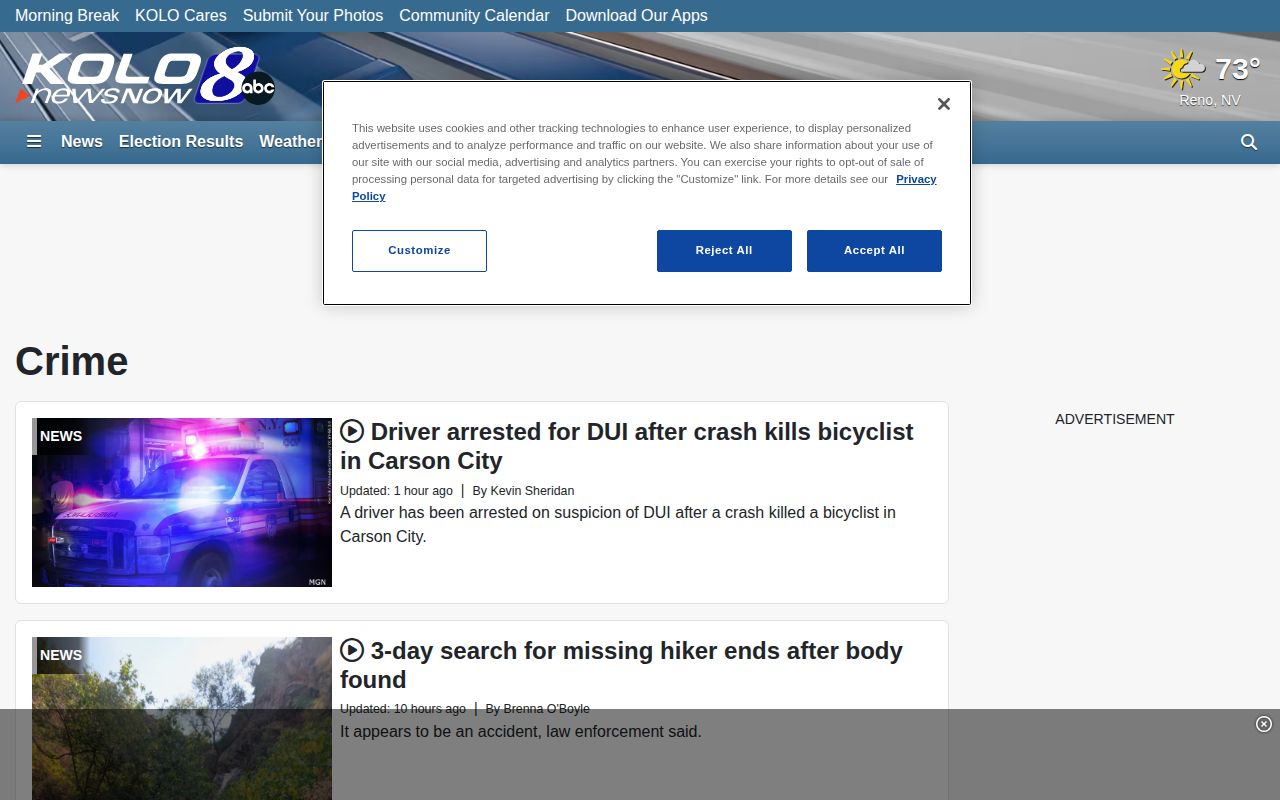Go to KOLO 8 News Now homepage logo
This screenshot has width=1280, height=800.
click(x=145, y=77)
